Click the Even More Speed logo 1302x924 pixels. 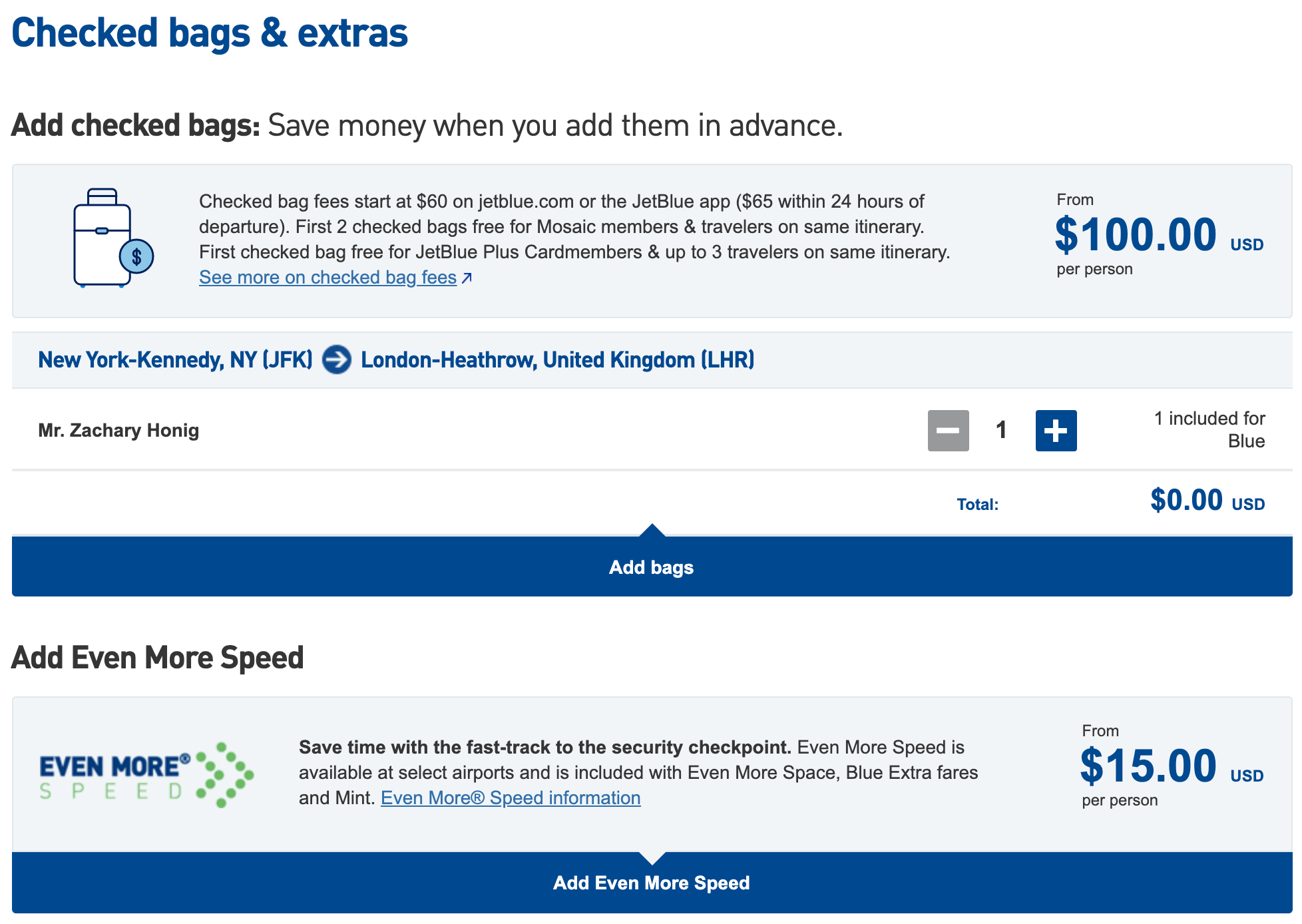click(x=146, y=775)
